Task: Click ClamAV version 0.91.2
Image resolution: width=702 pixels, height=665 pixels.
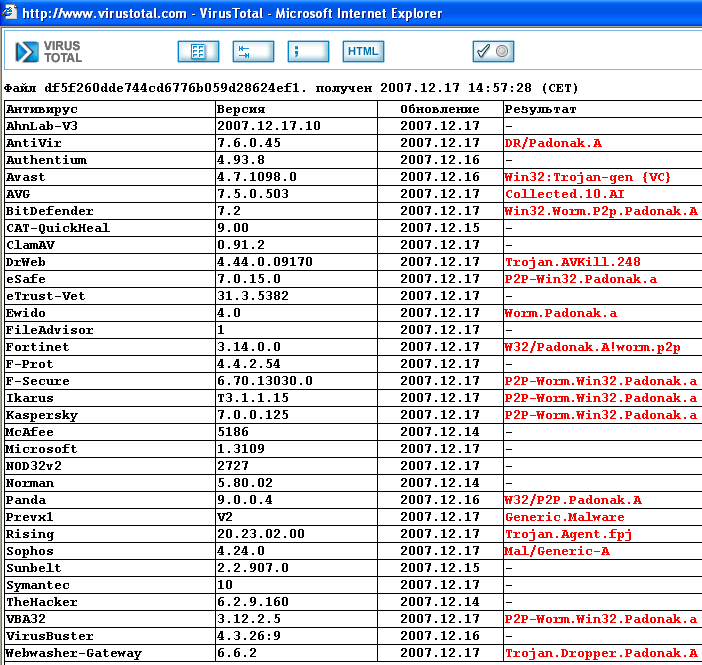Action: 241,245
